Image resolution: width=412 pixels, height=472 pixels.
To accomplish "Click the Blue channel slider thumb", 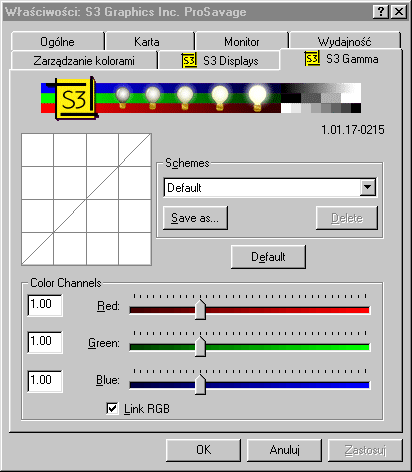I will coord(200,384).
